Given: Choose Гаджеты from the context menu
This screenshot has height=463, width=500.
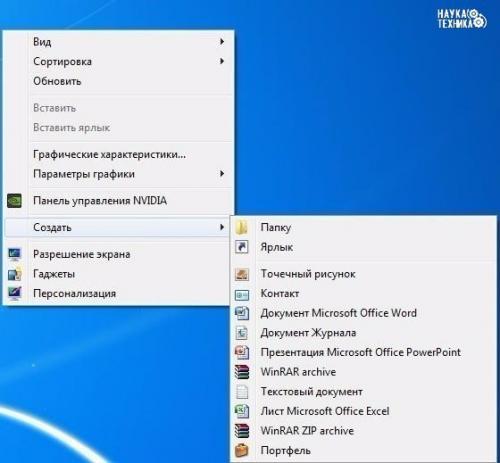Looking at the screenshot, I should pos(118,274).
